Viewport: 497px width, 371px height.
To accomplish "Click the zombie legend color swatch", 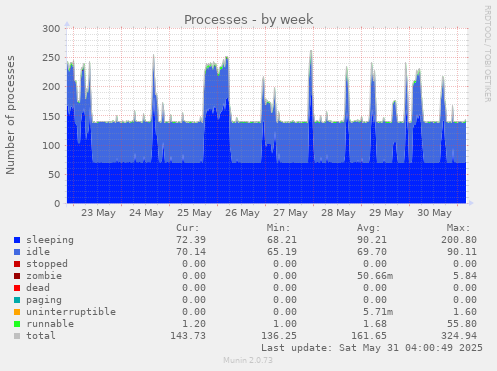I will [x=17, y=276].
